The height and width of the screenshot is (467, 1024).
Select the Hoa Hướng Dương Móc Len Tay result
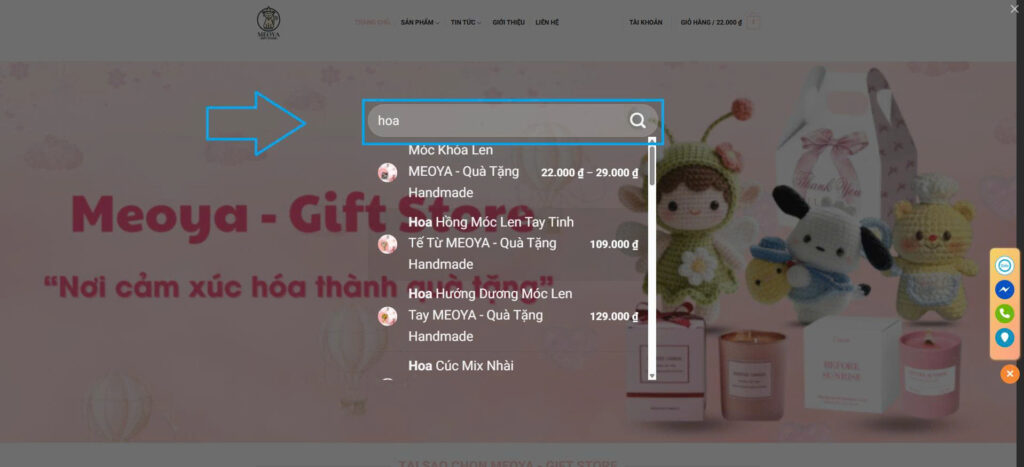coord(509,315)
